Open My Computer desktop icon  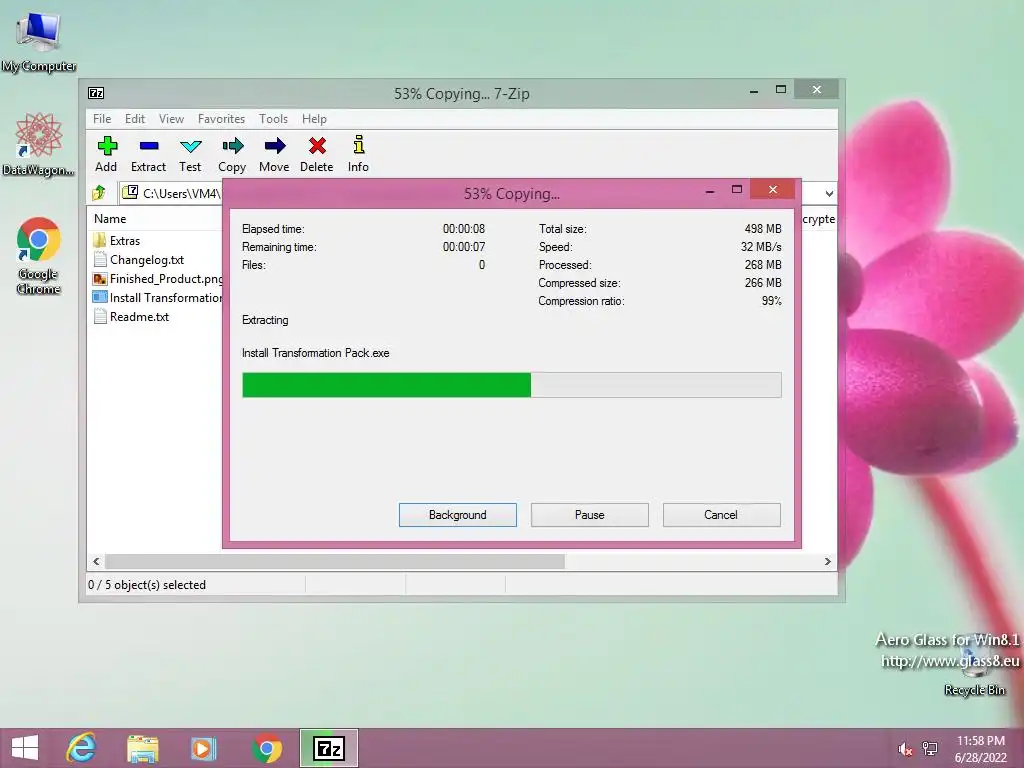tap(39, 41)
